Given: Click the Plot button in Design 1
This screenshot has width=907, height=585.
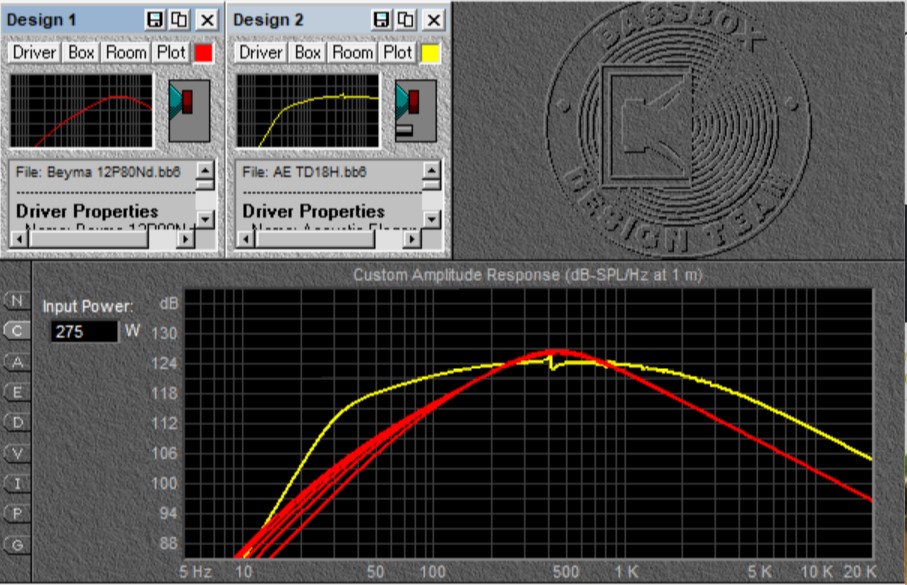Looking at the screenshot, I should (x=171, y=53).
